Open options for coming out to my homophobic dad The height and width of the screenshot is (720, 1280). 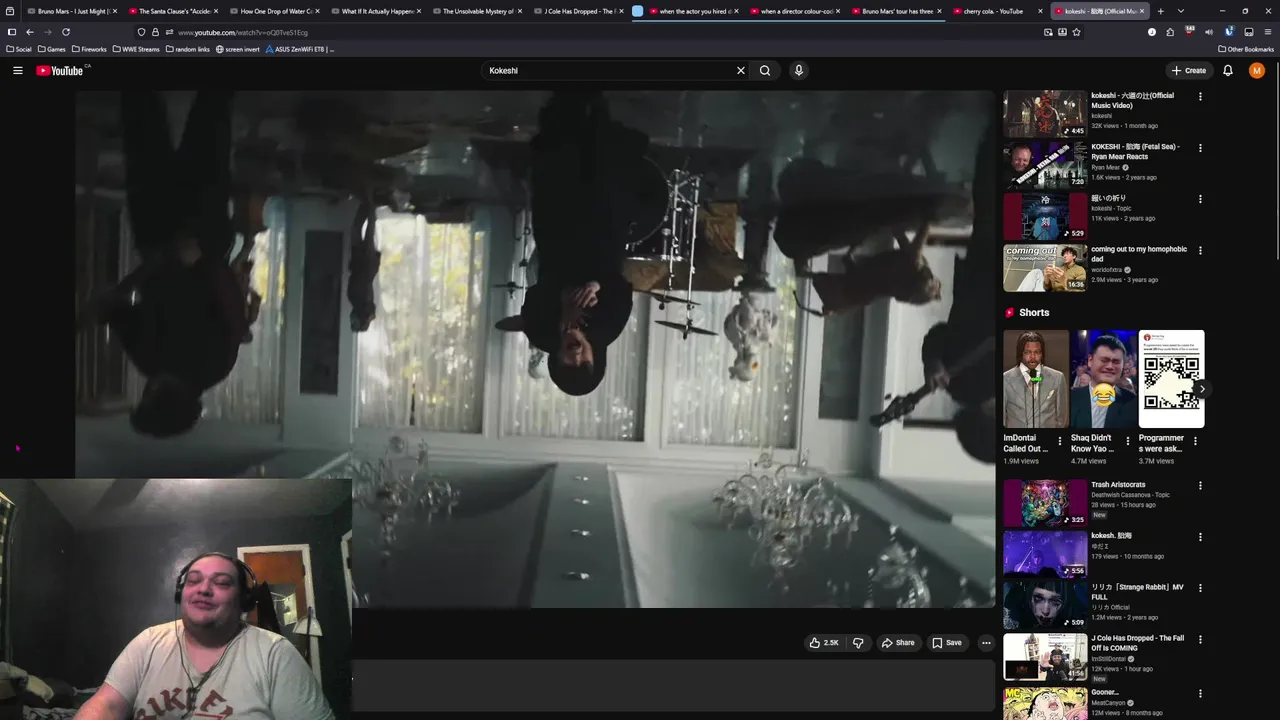(1200, 250)
